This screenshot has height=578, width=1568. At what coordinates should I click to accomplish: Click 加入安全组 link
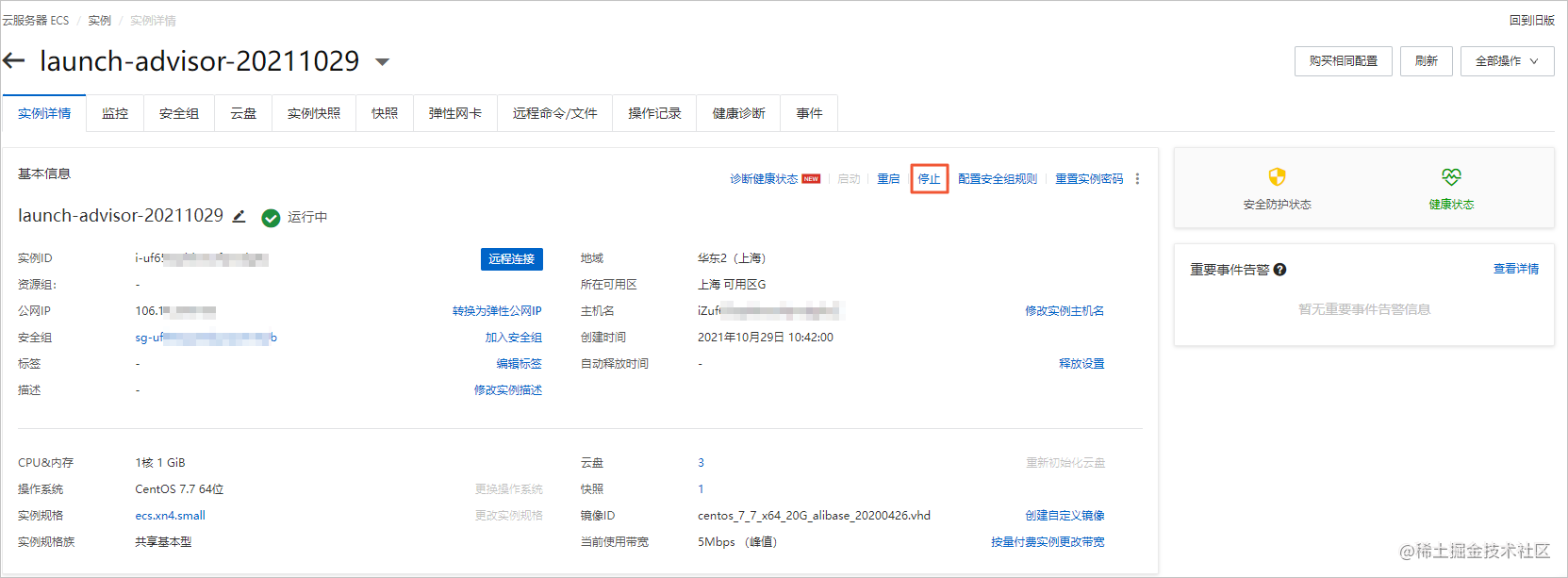click(514, 338)
